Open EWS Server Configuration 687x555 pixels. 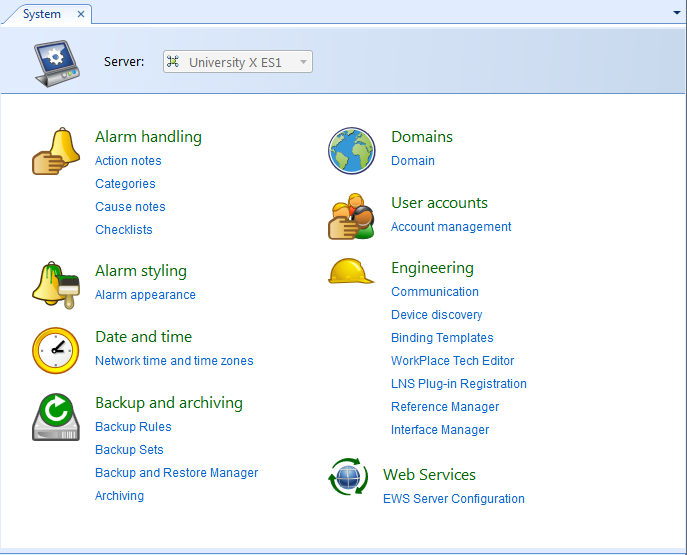tap(453, 499)
